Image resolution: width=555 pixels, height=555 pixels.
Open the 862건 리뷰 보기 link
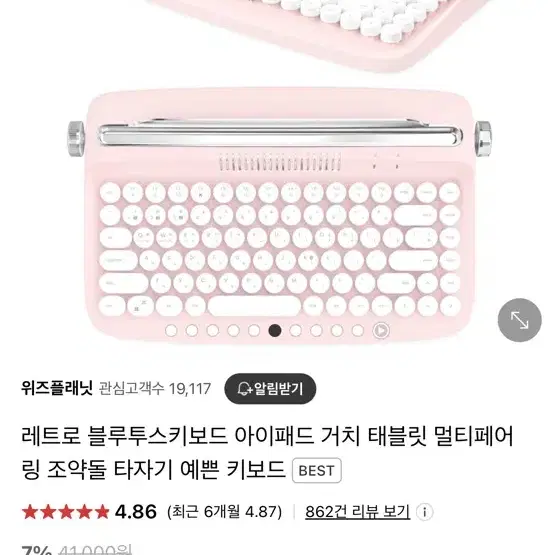[x=357, y=512]
